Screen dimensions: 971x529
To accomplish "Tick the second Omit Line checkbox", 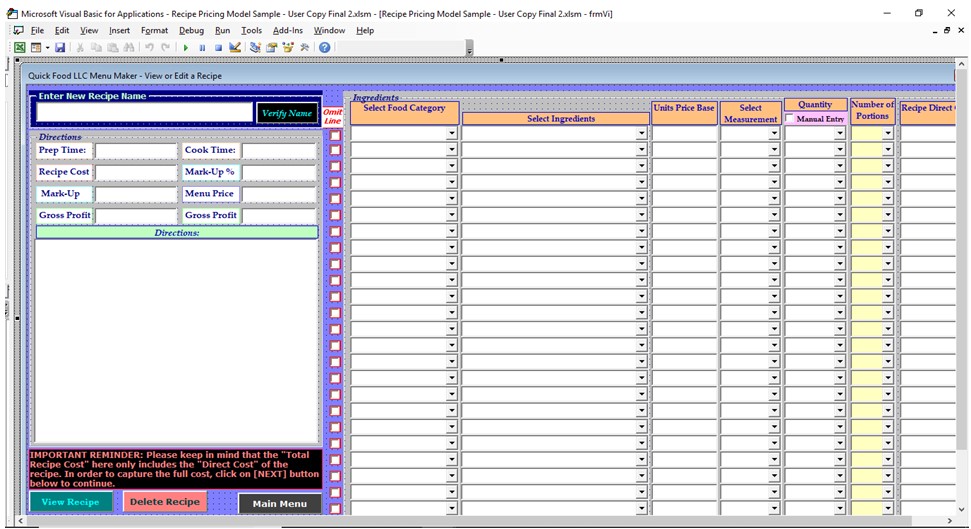I will point(335,151).
